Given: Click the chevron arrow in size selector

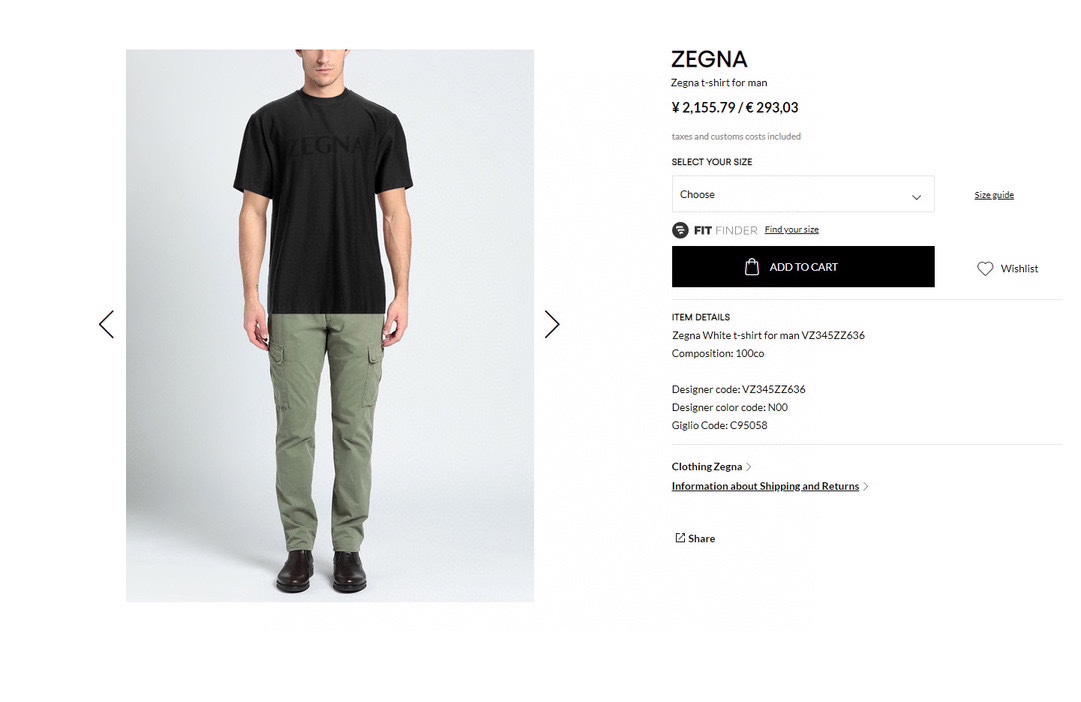Looking at the screenshot, I should tap(916, 197).
